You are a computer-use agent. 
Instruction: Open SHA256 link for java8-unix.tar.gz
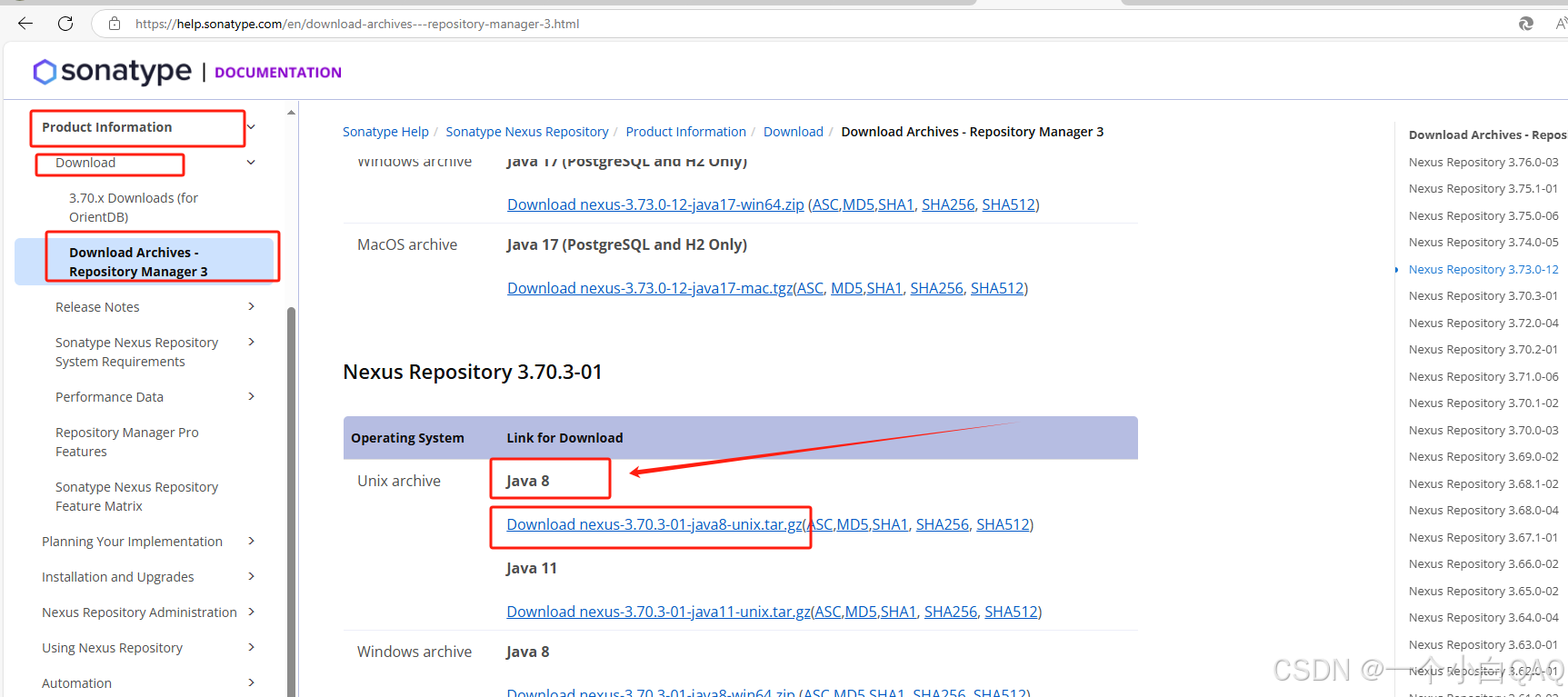[x=943, y=524]
